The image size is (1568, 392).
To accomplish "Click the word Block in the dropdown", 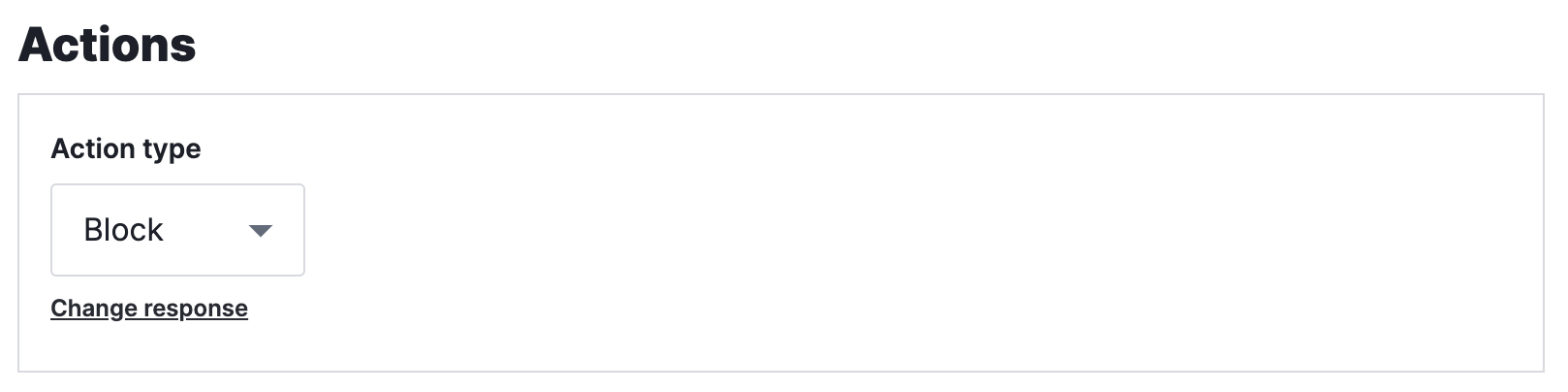I will 124,230.
